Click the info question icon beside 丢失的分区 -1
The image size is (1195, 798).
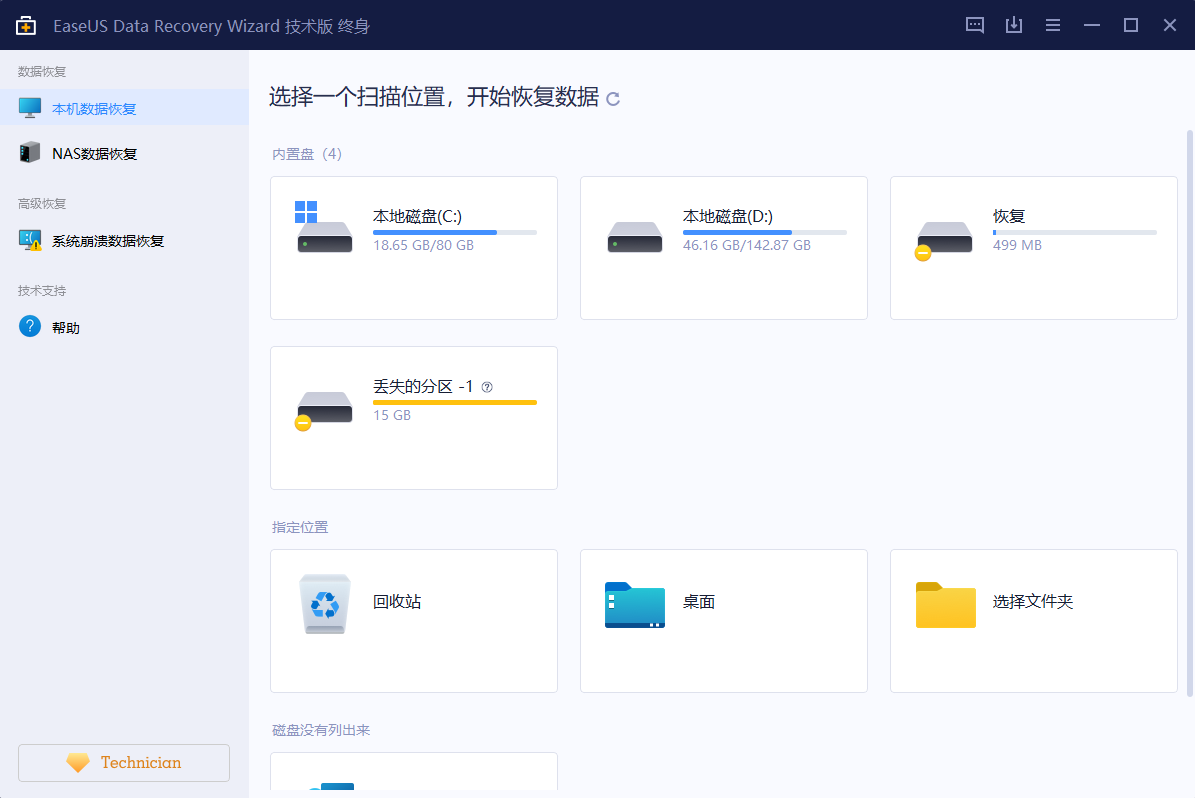[x=487, y=387]
